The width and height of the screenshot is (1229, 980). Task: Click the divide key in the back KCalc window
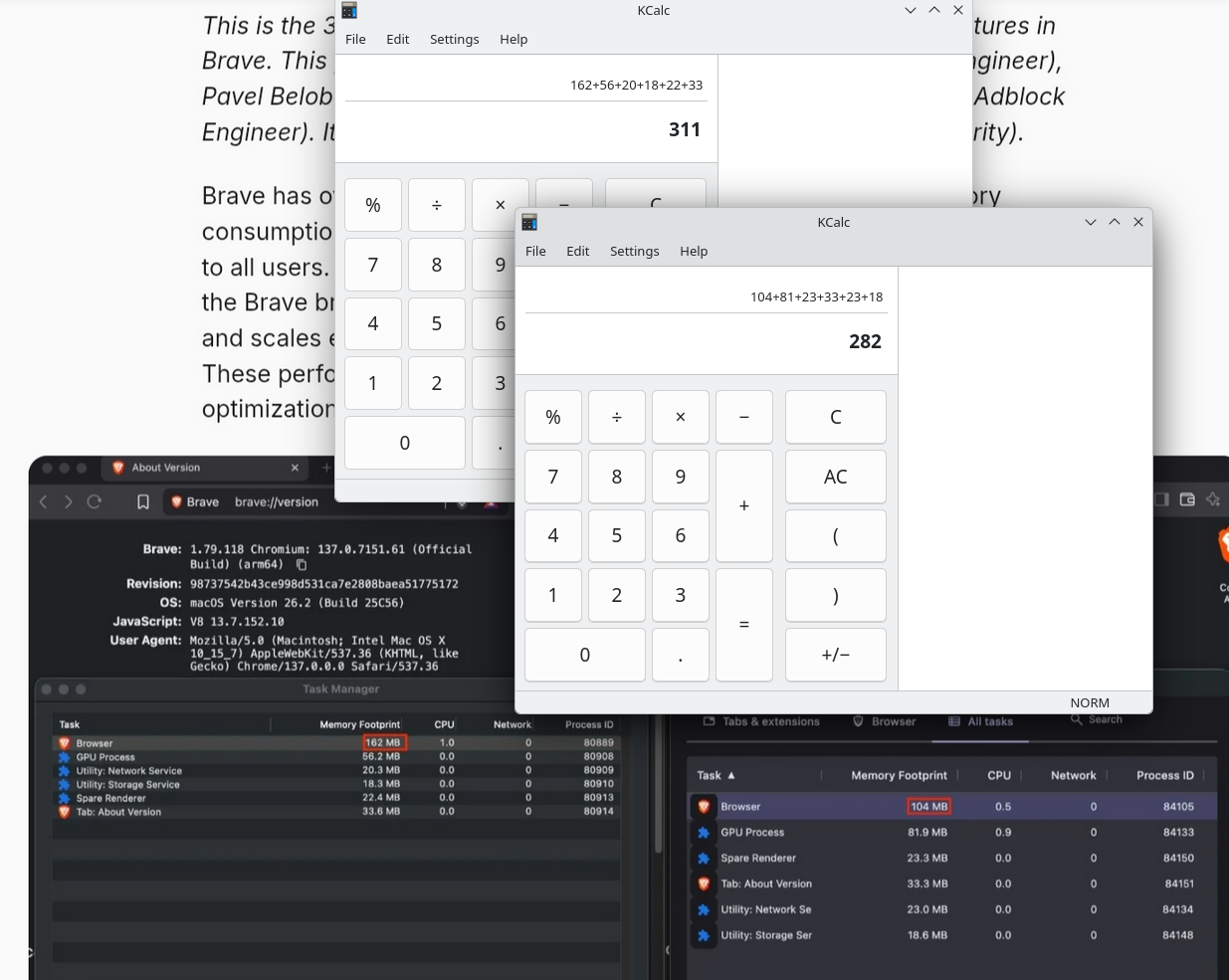tap(437, 205)
